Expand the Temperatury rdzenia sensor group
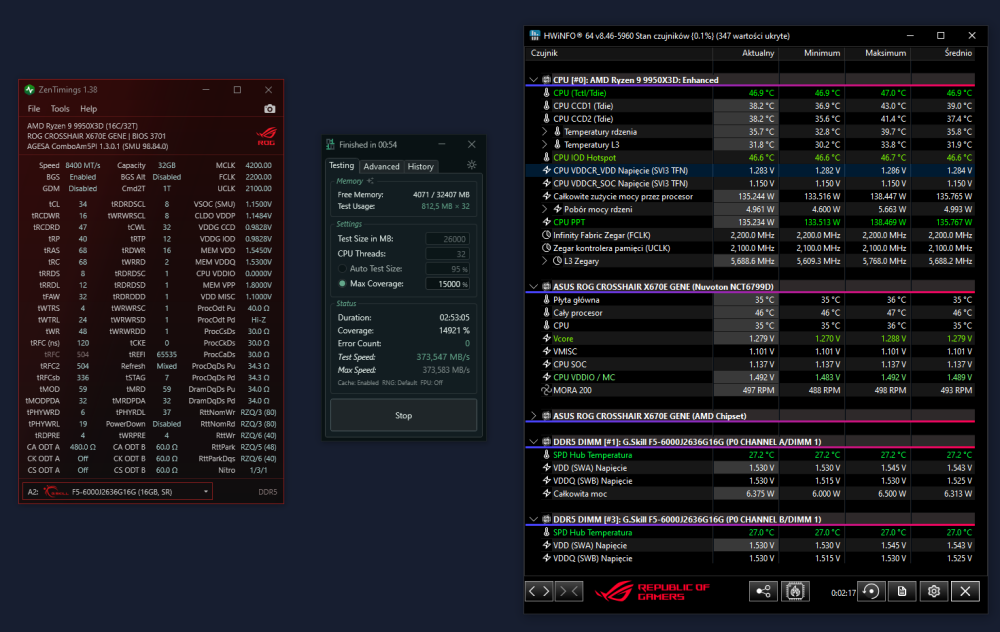Screen dimensions: 1000x632 click(545, 132)
